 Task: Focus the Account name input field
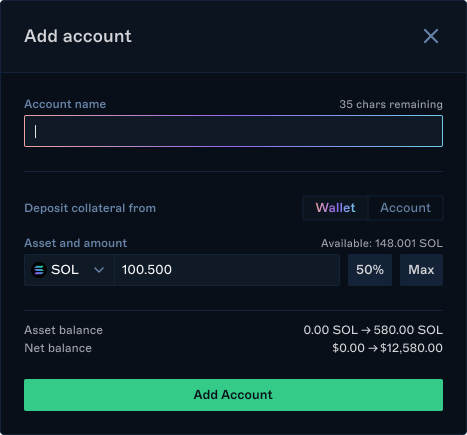pyautogui.click(x=233, y=131)
